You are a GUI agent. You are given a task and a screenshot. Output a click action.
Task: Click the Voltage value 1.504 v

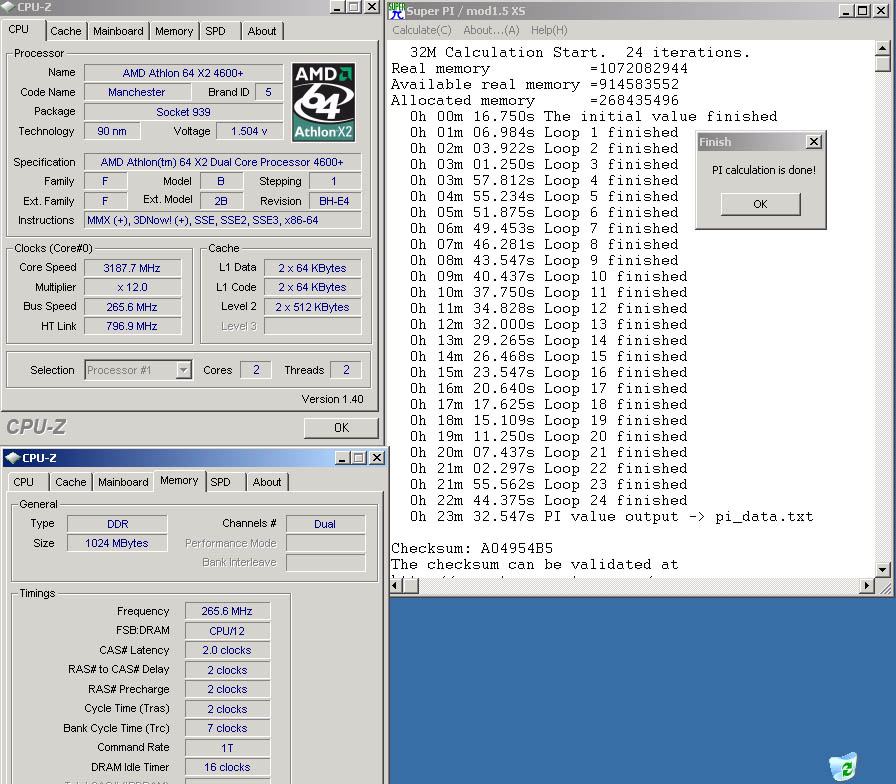click(249, 131)
